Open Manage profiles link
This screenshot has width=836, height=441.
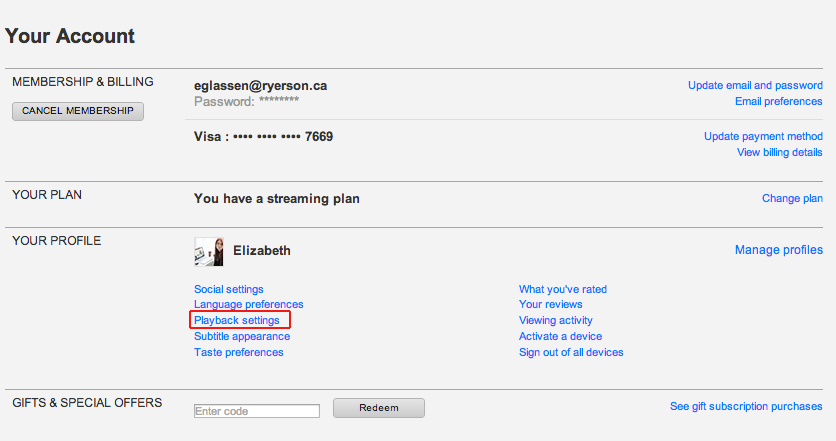click(x=778, y=250)
